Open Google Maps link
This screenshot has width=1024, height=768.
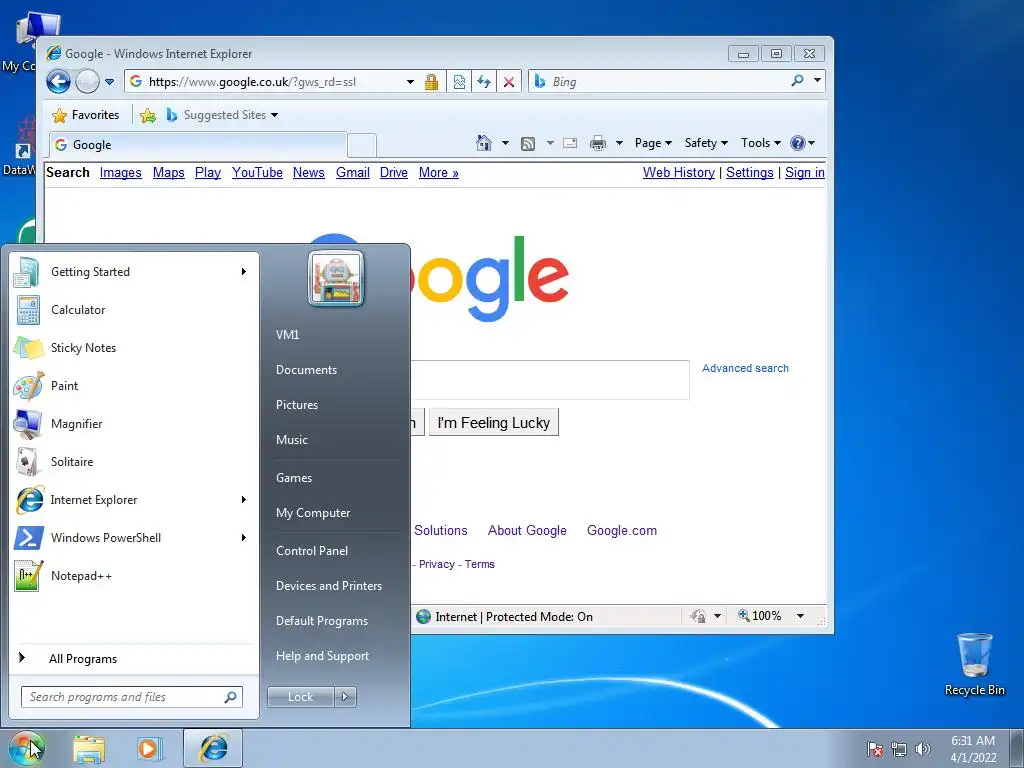point(168,172)
